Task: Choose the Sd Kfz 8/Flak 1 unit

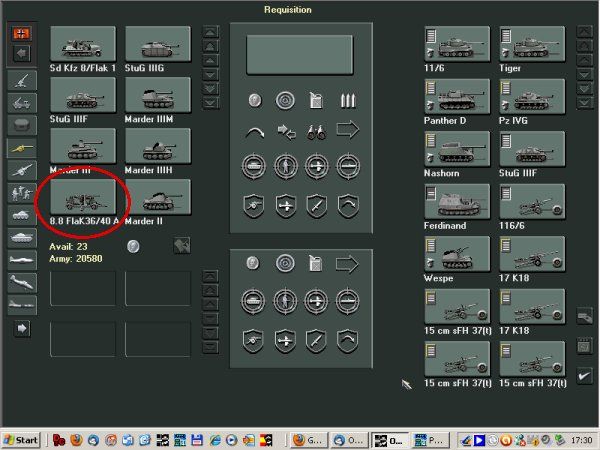Action: [x=83, y=44]
